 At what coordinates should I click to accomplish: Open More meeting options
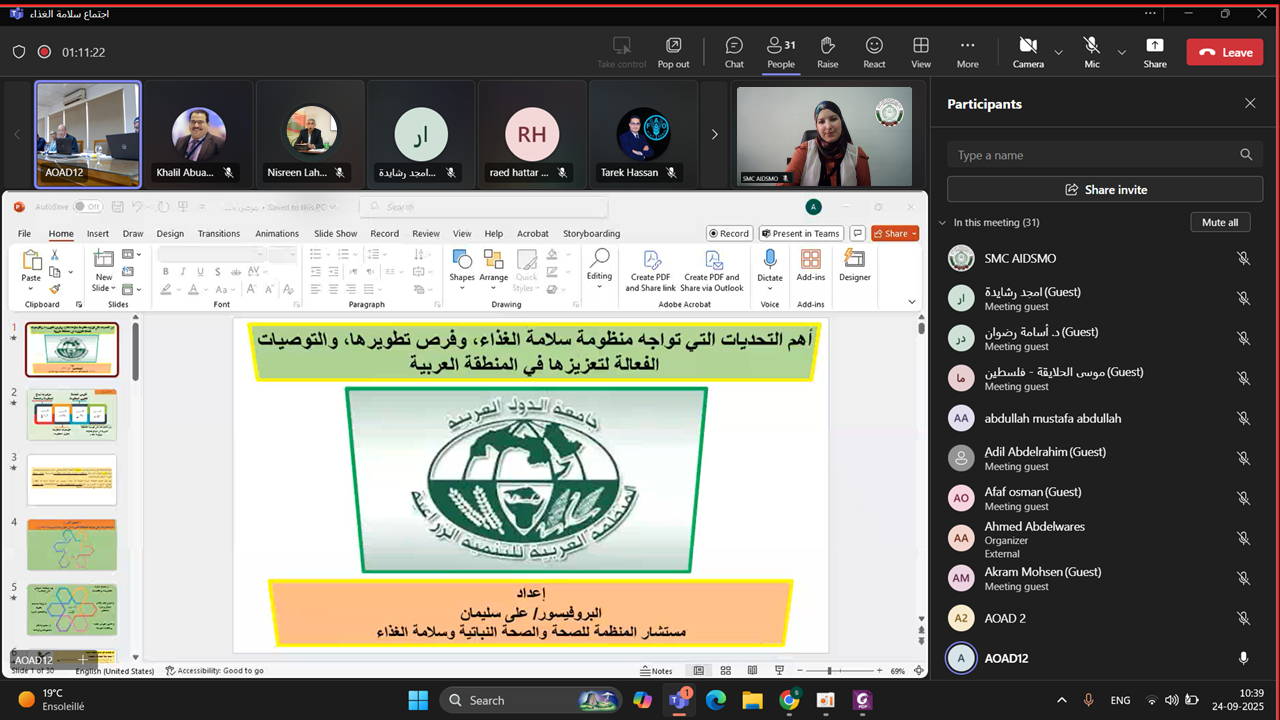pos(967,52)
